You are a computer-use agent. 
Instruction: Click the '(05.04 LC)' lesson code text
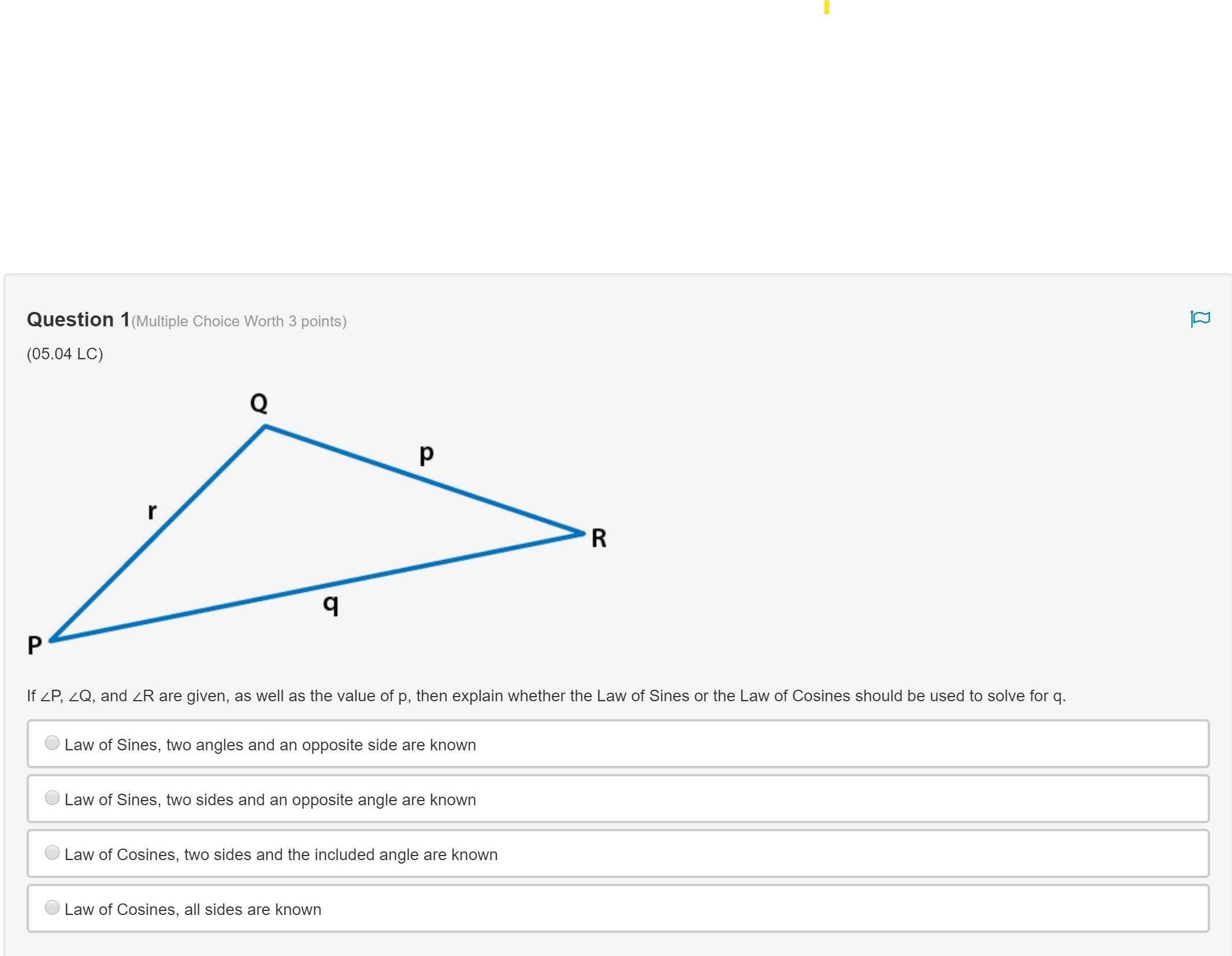pos(65,354)
